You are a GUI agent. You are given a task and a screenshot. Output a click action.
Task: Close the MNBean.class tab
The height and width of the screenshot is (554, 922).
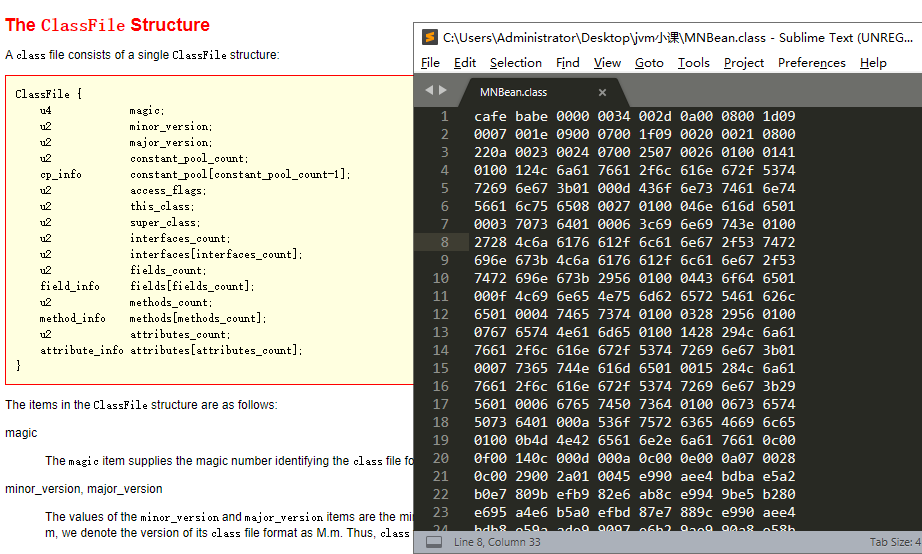(x=602, y=92)
